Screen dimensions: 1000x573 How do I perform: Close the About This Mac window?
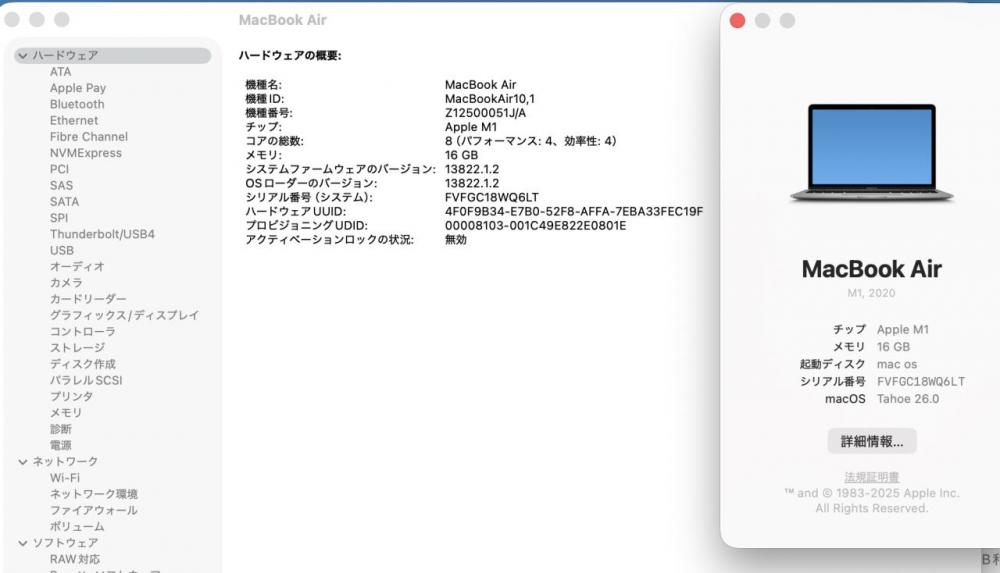coord(737,20)
